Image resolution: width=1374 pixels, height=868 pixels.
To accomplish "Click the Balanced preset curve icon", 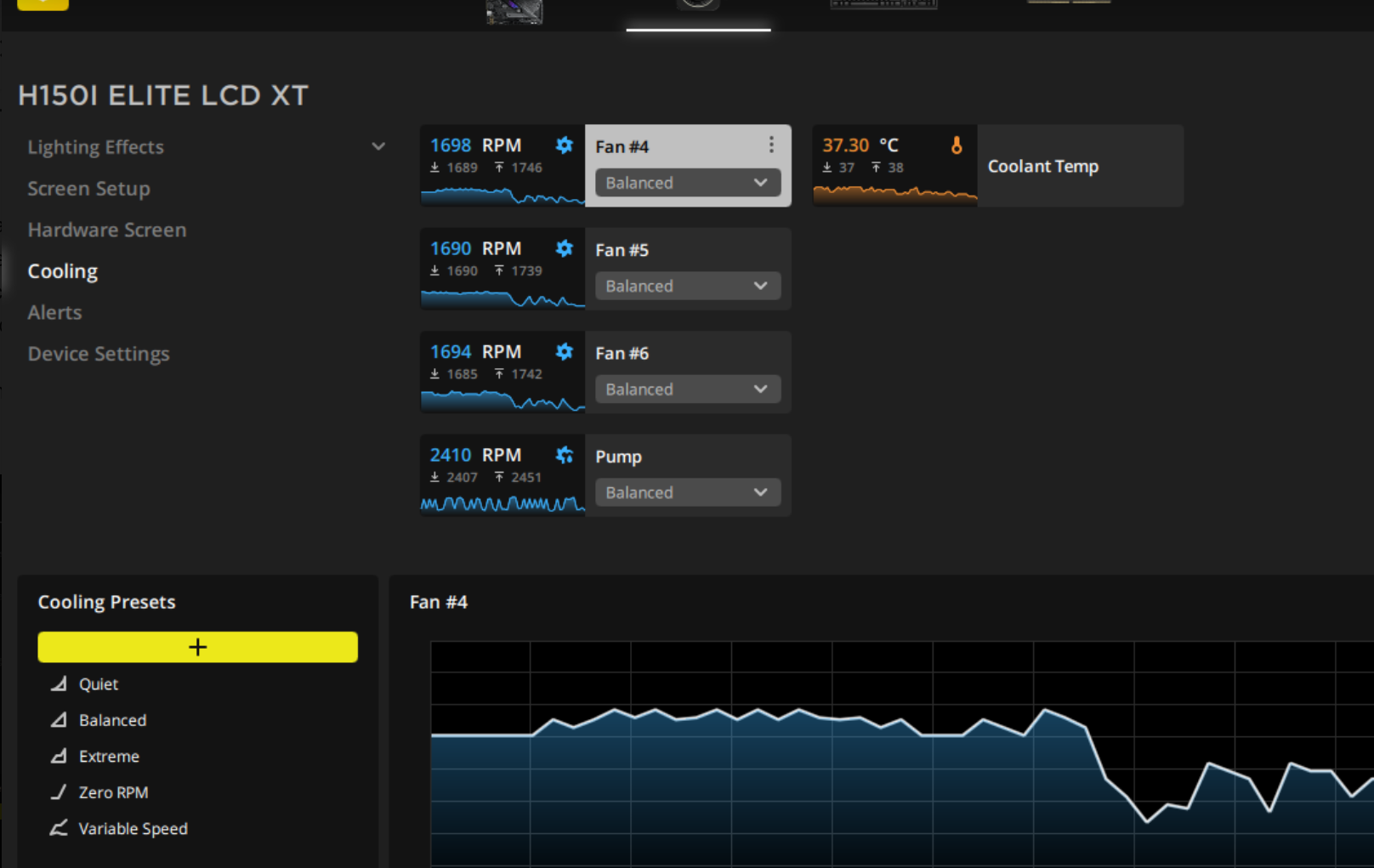I will tap(59, 720).
